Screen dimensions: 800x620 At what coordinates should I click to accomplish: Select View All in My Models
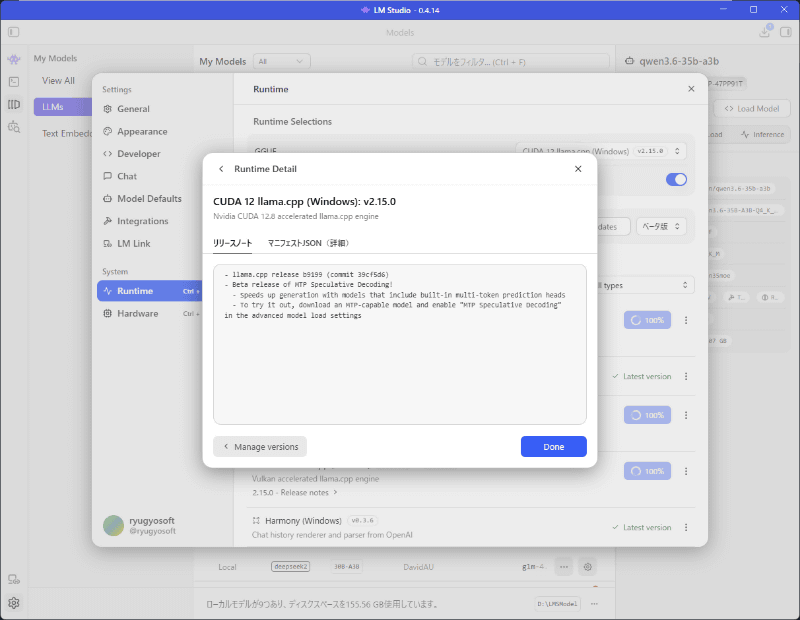(58, 81)
